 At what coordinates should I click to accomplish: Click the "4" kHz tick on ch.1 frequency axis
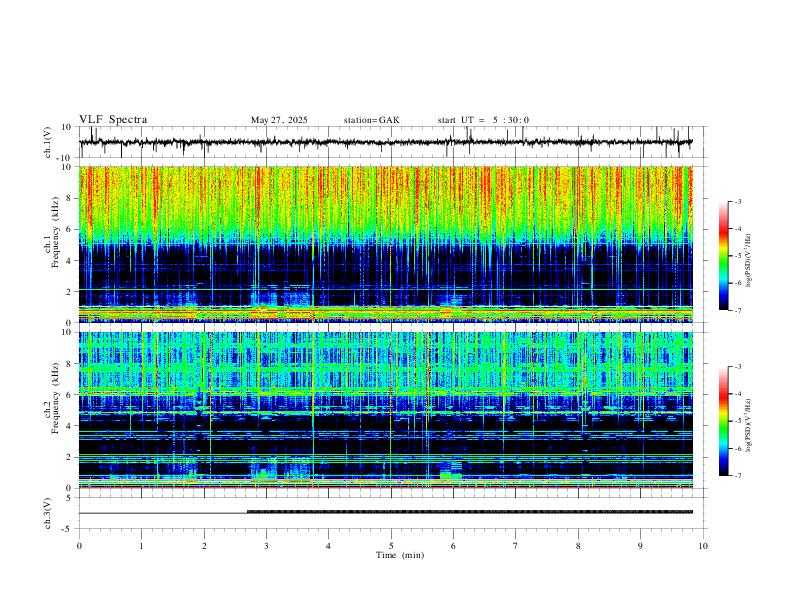point(69,261)
